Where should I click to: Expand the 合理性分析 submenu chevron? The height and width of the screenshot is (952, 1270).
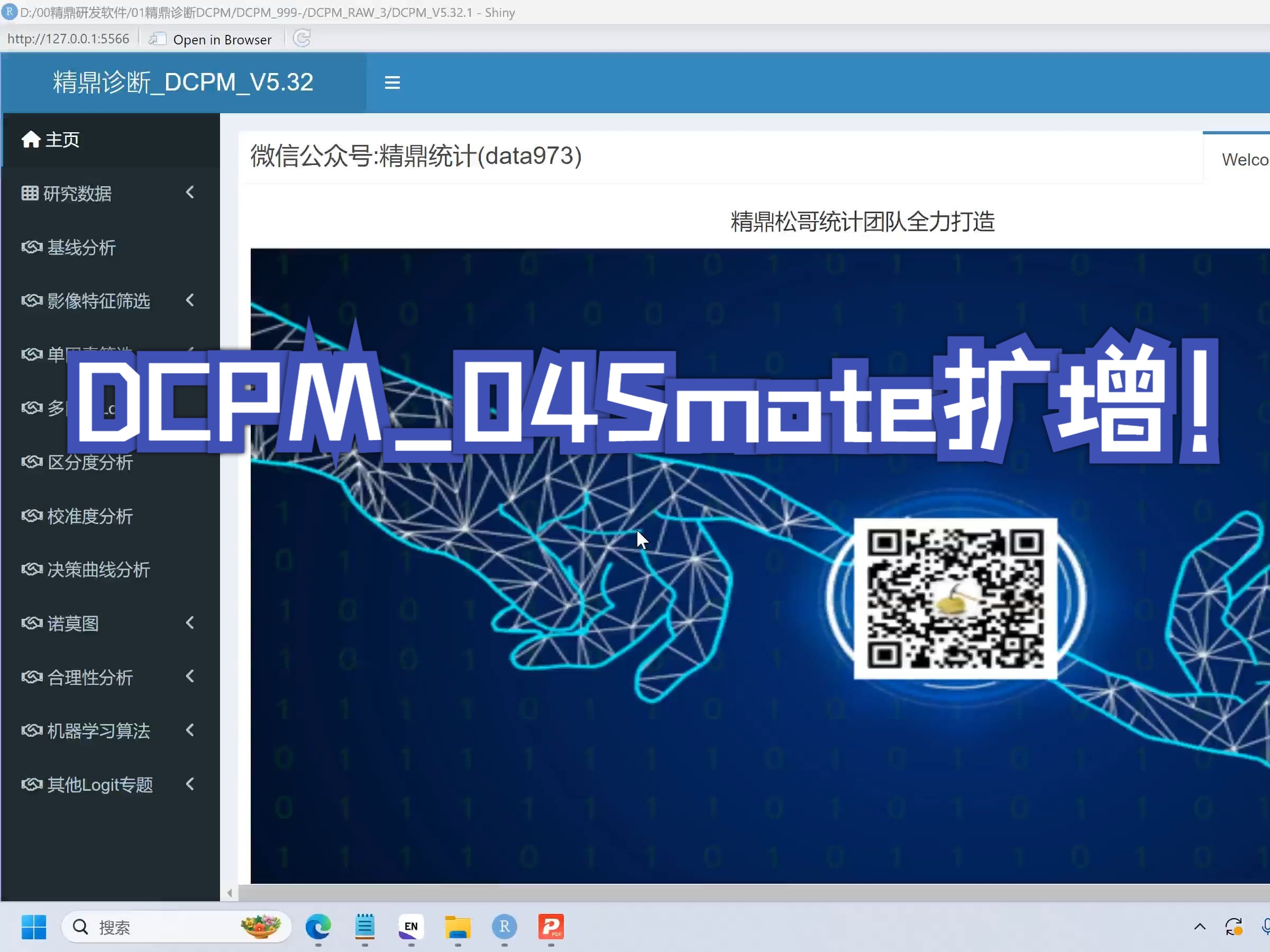pos(189,676)
